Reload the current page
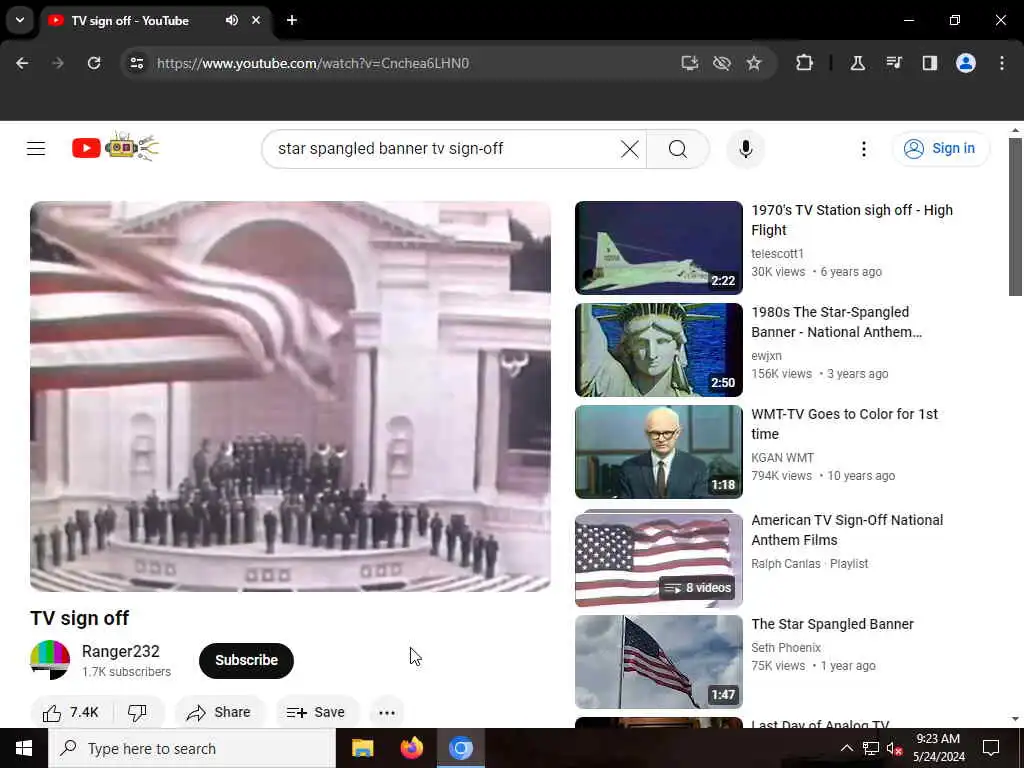Screen dimensions: 1024x768 (x=94, y=63)
